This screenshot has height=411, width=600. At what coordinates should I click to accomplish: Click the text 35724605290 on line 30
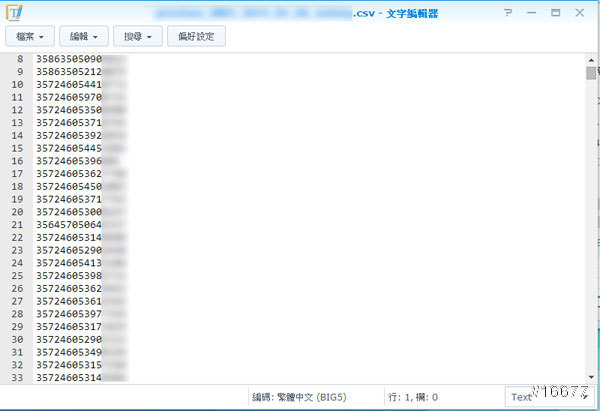[69, 339]
